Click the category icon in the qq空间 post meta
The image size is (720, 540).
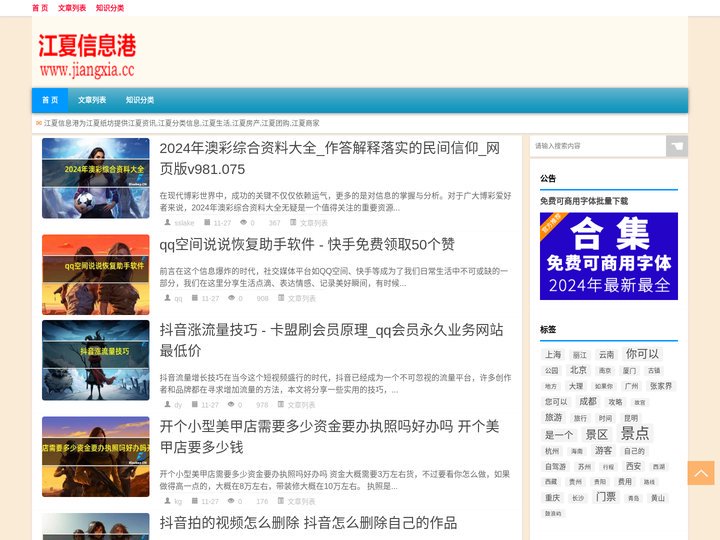pyautogui.click(x=281, y=298)
